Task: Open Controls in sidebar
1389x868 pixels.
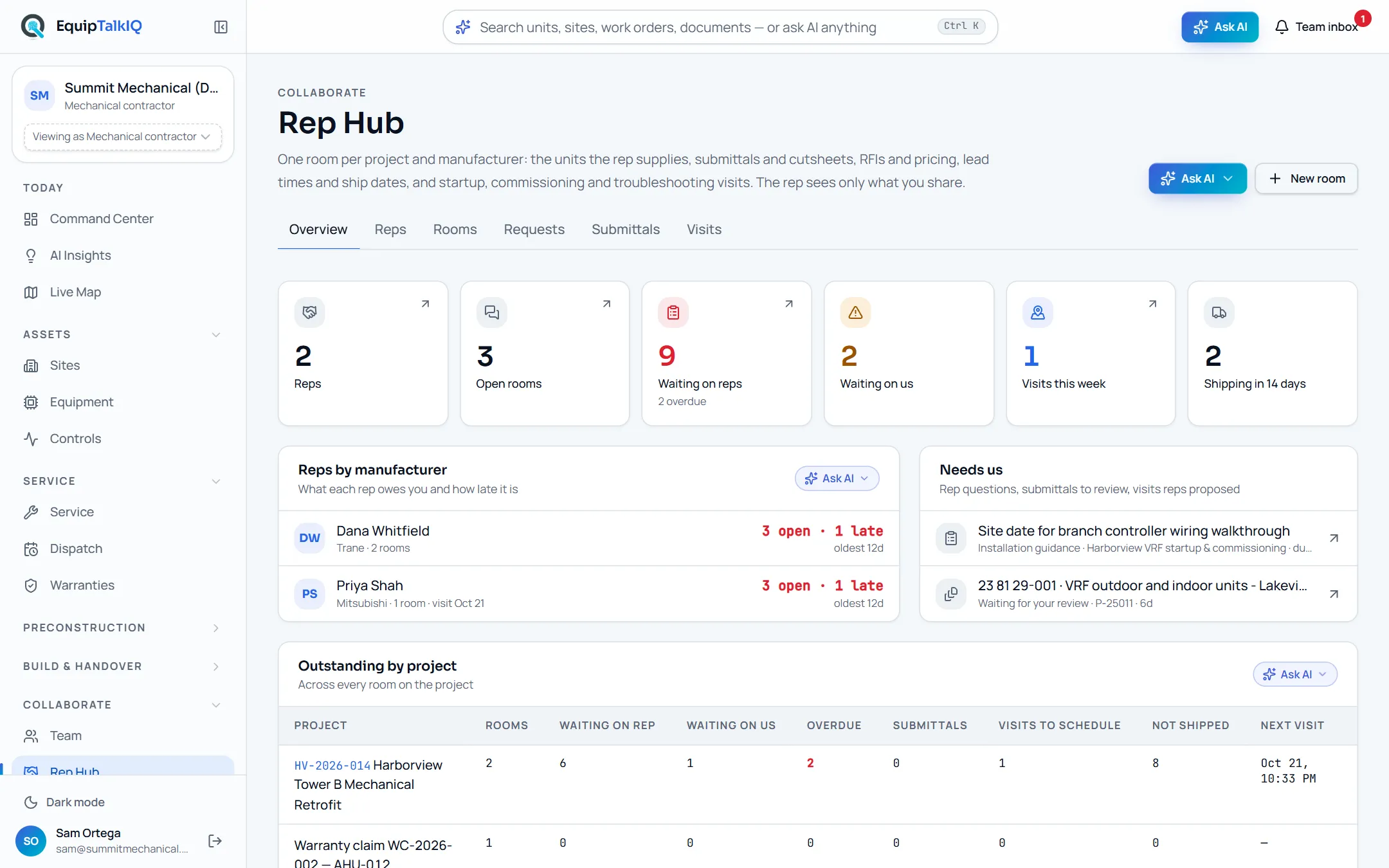Action: coord(123,439)
